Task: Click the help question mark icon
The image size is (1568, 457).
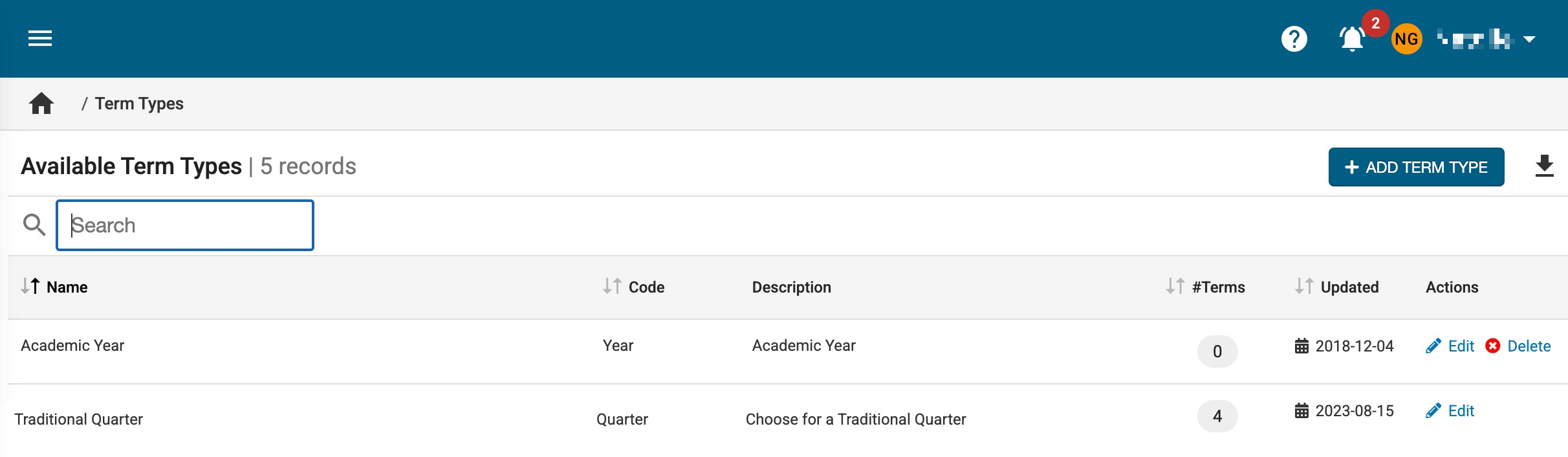Action: (1294, 39)
